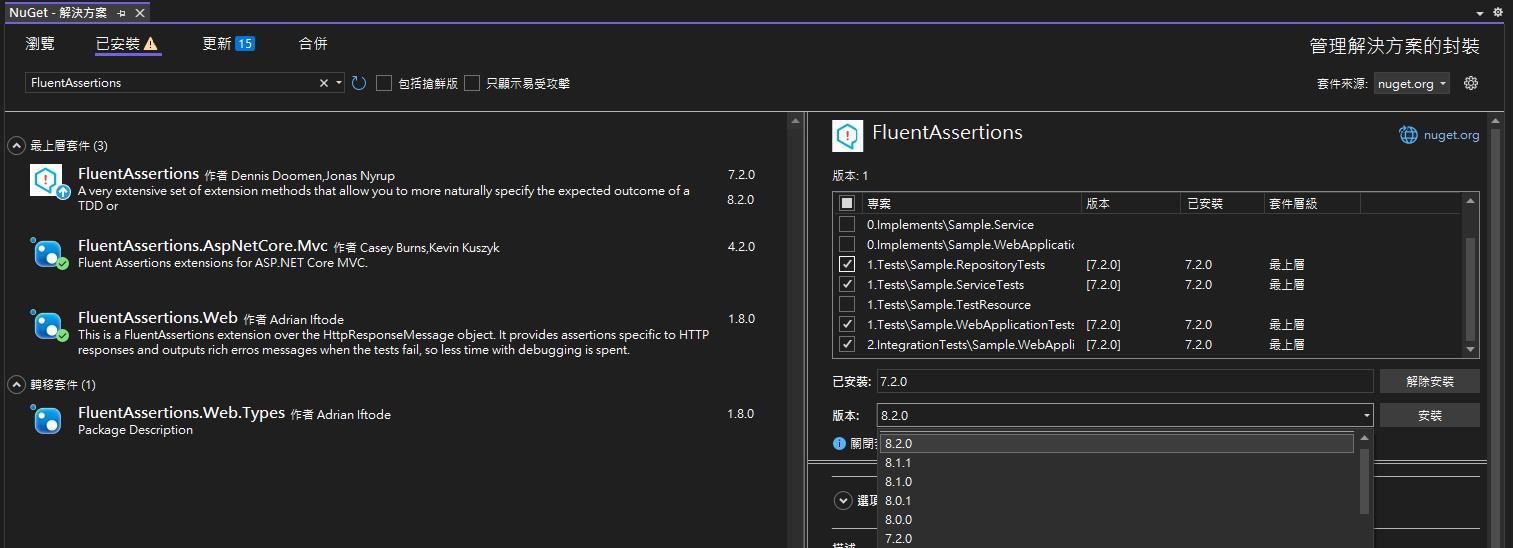1513x548 pixels.
Task: Click the globe icon next to nuget.org
Action: coord(1408,135)
